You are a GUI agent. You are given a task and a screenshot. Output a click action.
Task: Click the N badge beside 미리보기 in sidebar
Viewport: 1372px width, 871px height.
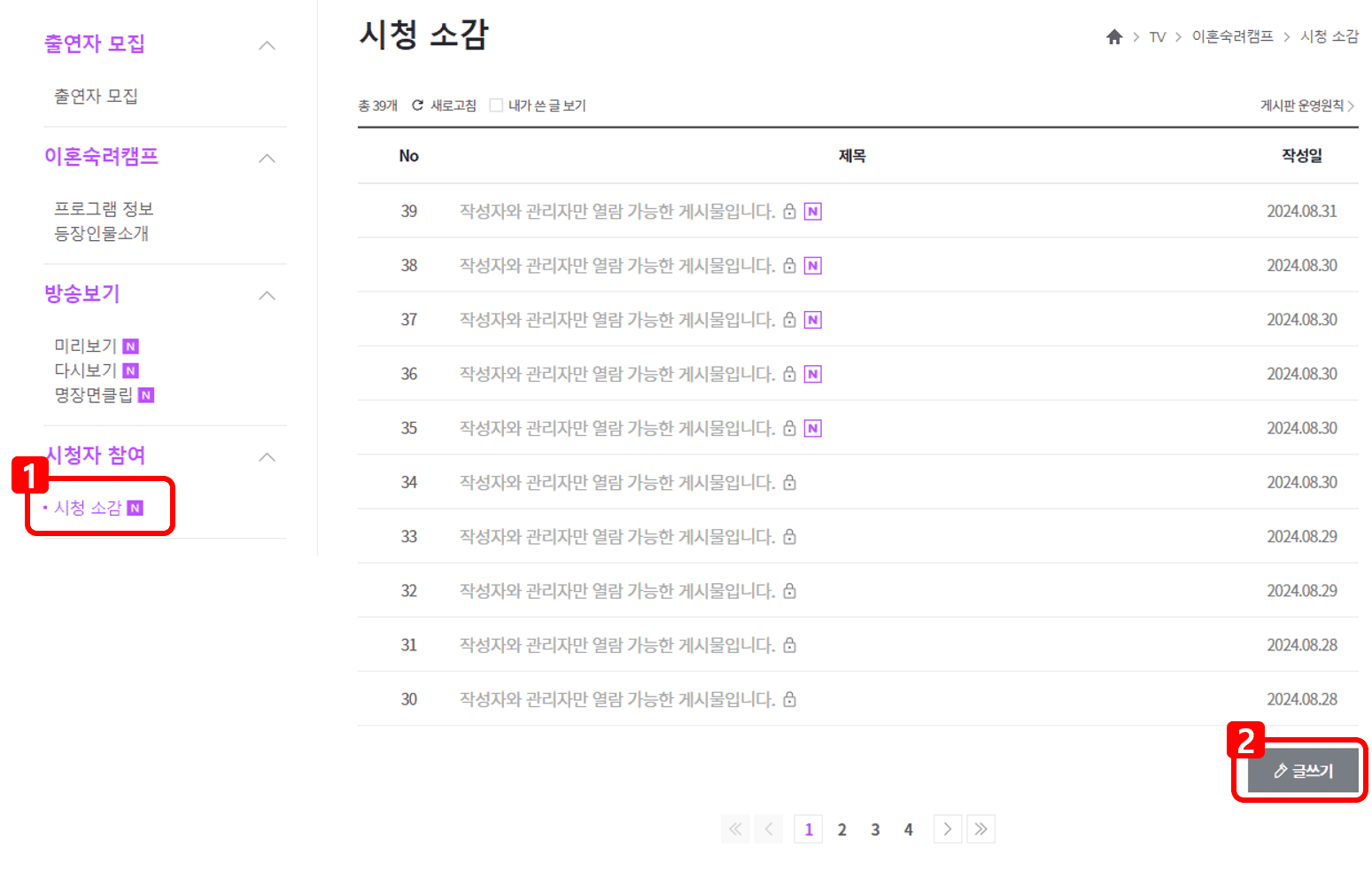tap(129, 346)
